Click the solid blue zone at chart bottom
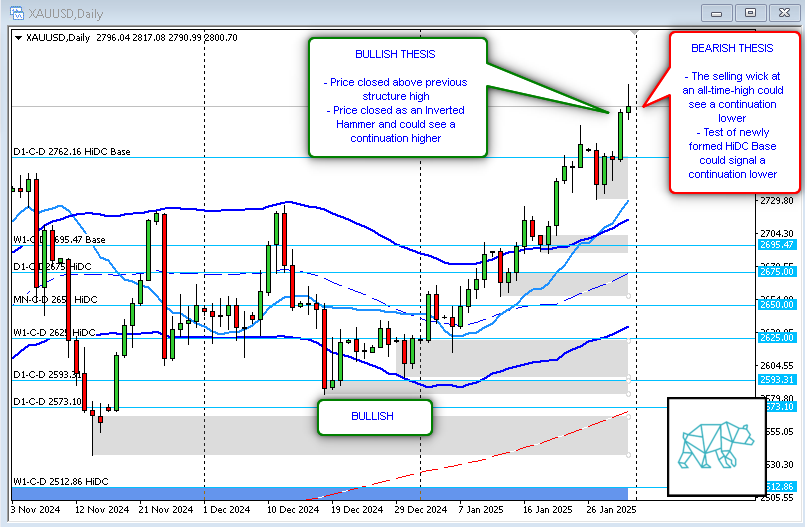Viewport: 807px width, 527px height. (x=320, y=493)
